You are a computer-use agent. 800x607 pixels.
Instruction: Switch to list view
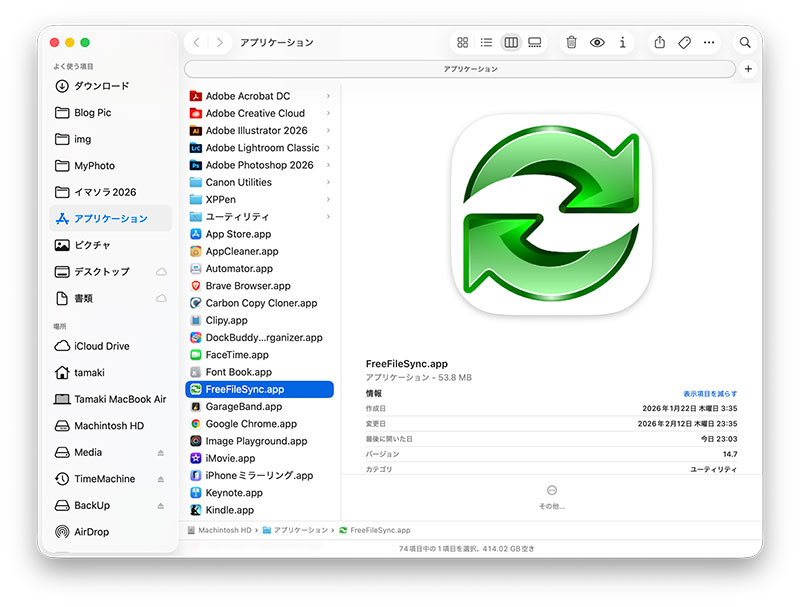(x=486, y=43)
